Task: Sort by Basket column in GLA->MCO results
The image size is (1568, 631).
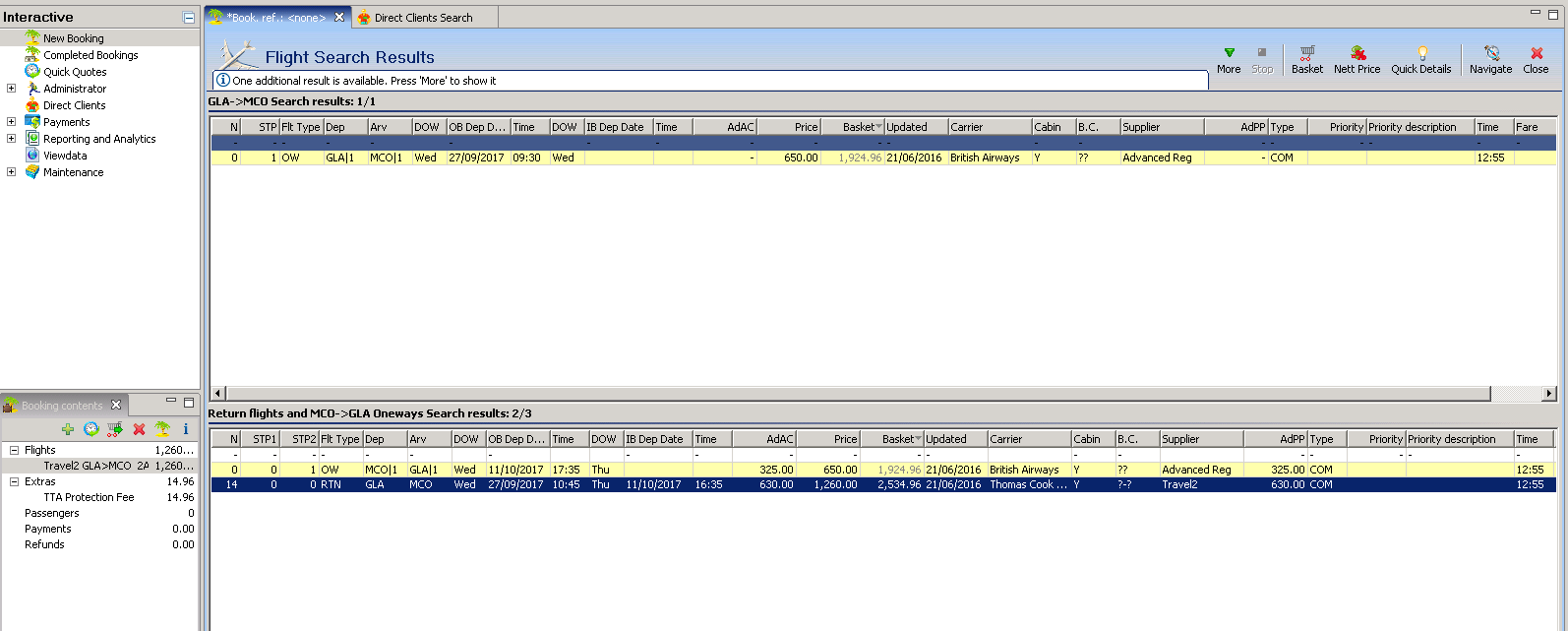Action: pyautogui.click(x=853, y=127)
